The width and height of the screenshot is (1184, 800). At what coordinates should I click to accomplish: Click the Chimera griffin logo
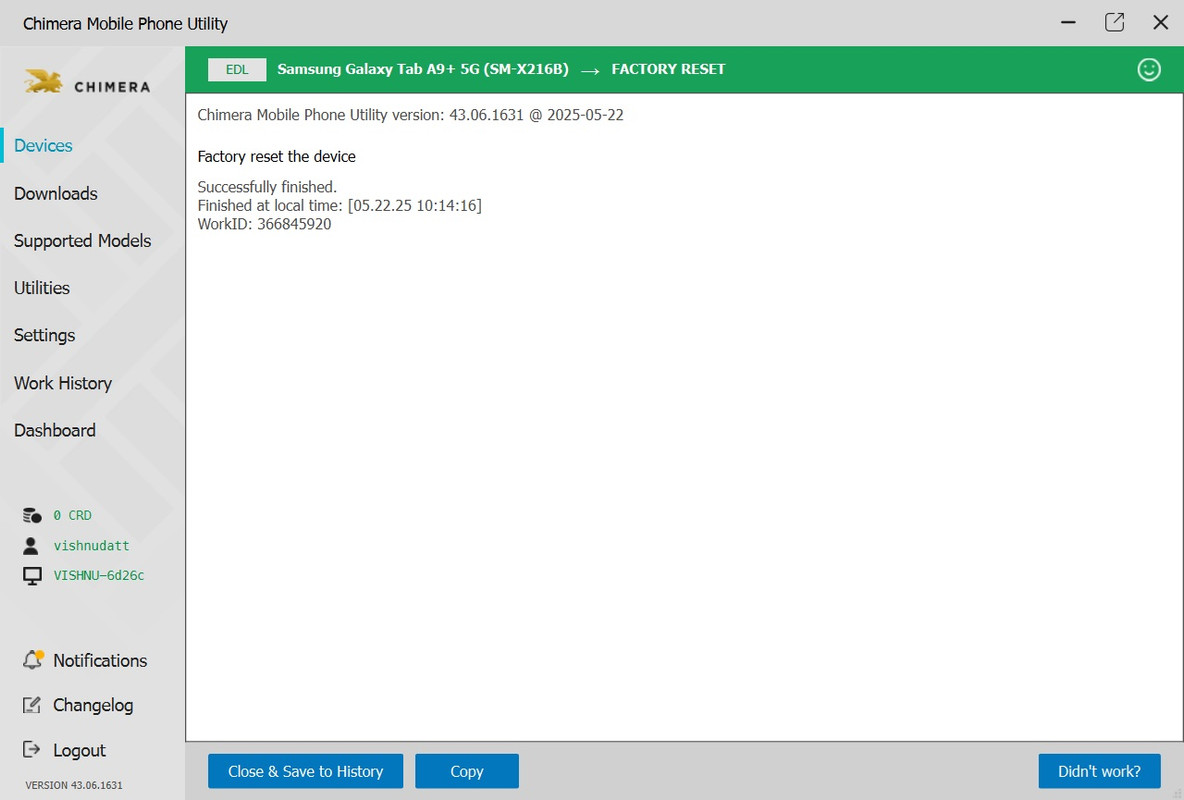[43, 82]
